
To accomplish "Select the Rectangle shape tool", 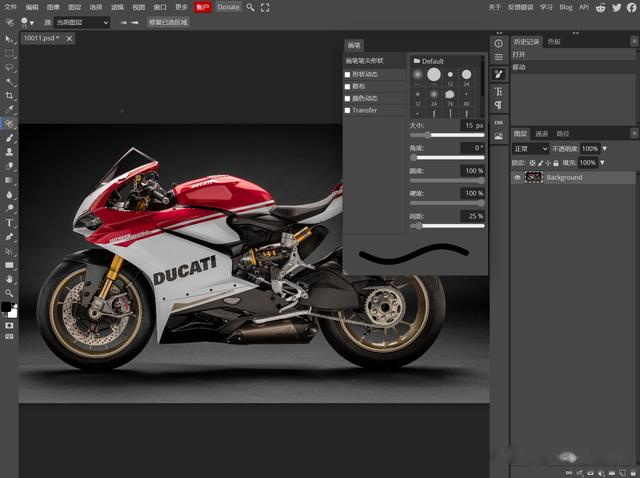I will pyautogui.click(x=9, y=265).
